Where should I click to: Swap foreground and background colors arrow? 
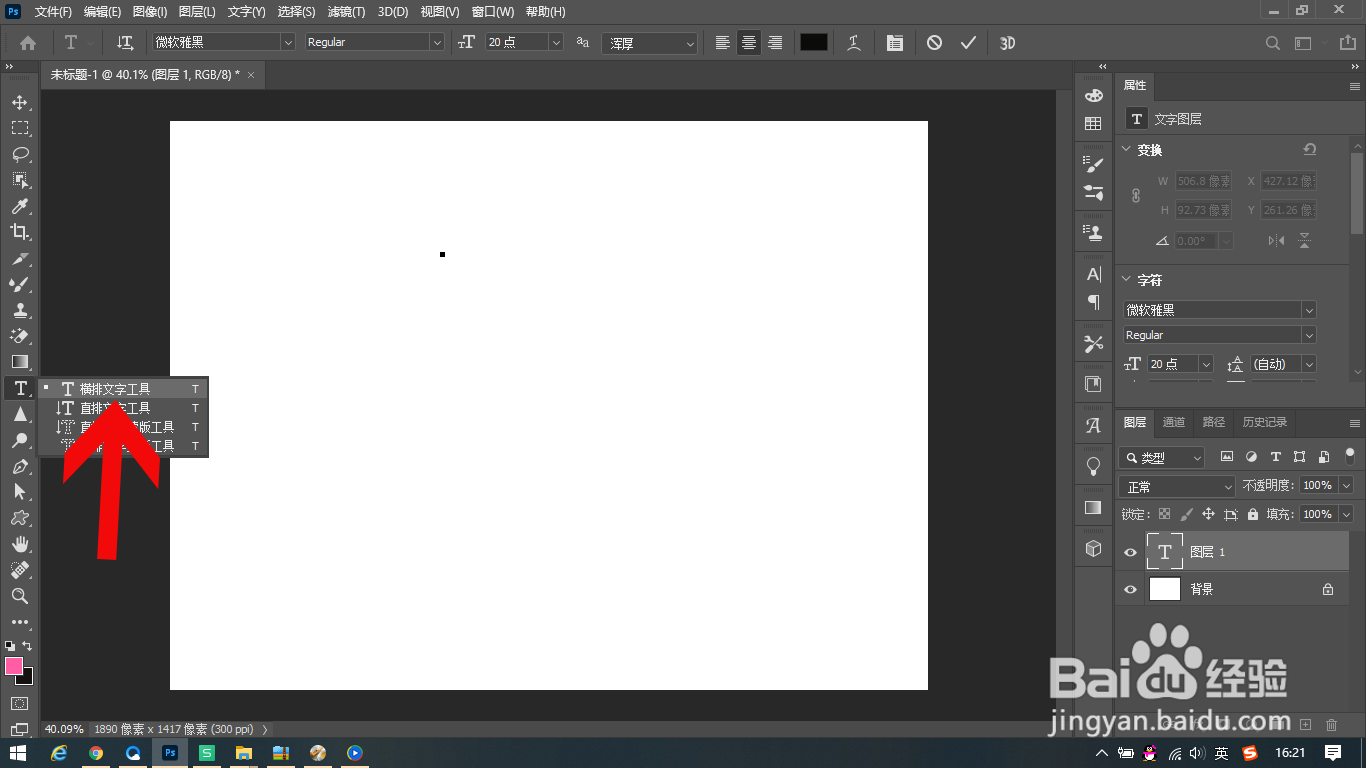pos(27,646)
